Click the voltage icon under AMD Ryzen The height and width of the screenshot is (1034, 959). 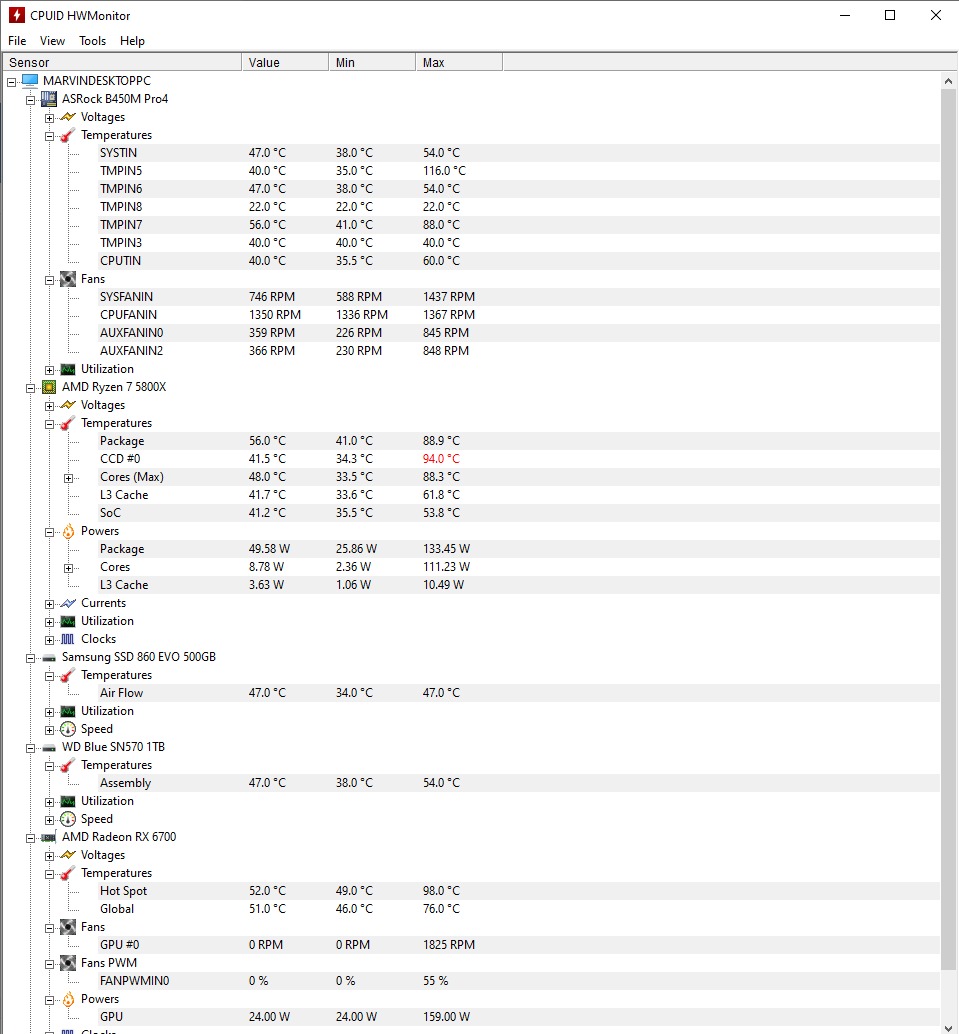tap(68, 405)
